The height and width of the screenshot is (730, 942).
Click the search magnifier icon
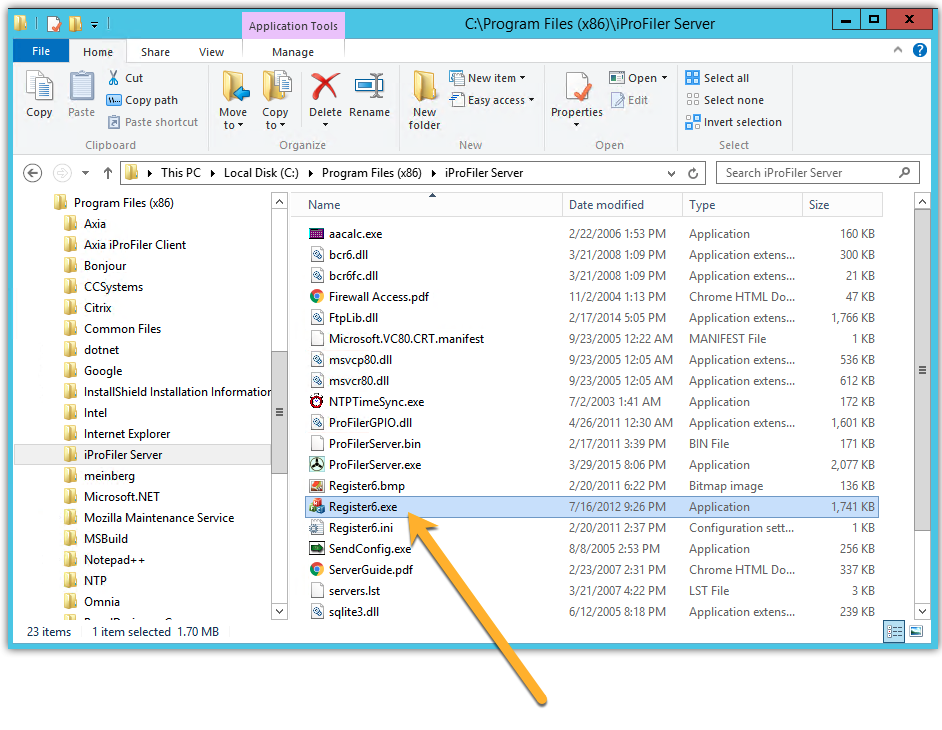[x=904, y=172]
